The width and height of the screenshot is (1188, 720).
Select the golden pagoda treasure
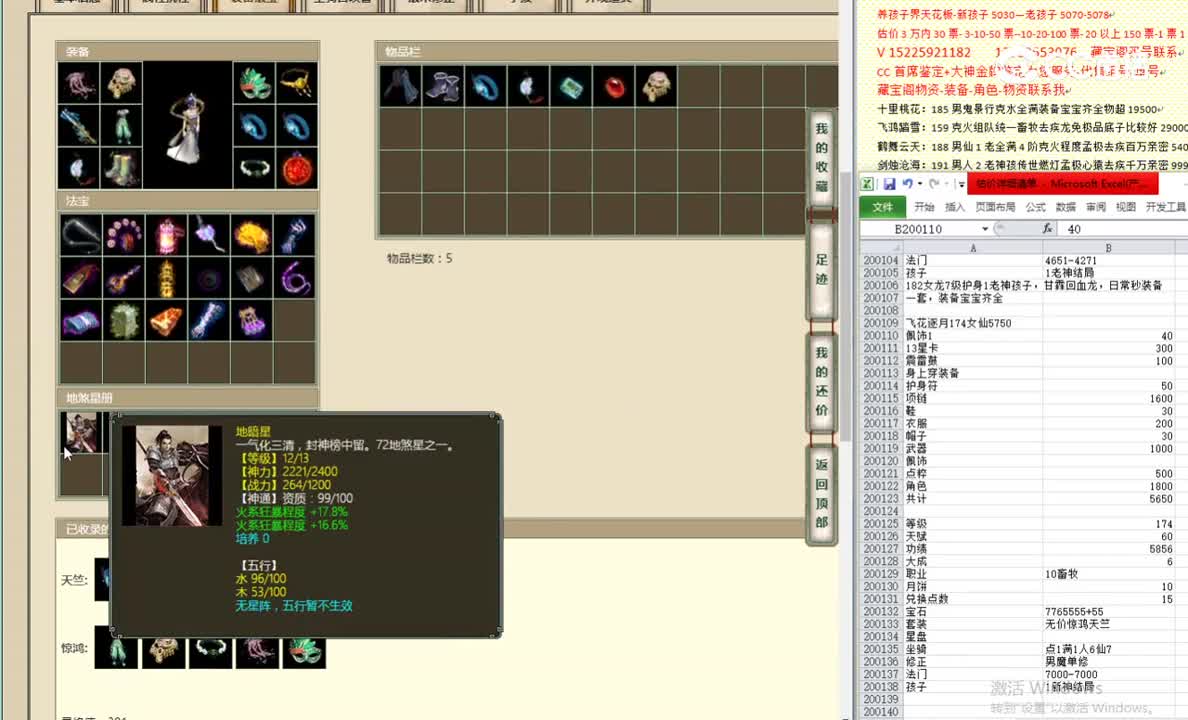167,278
